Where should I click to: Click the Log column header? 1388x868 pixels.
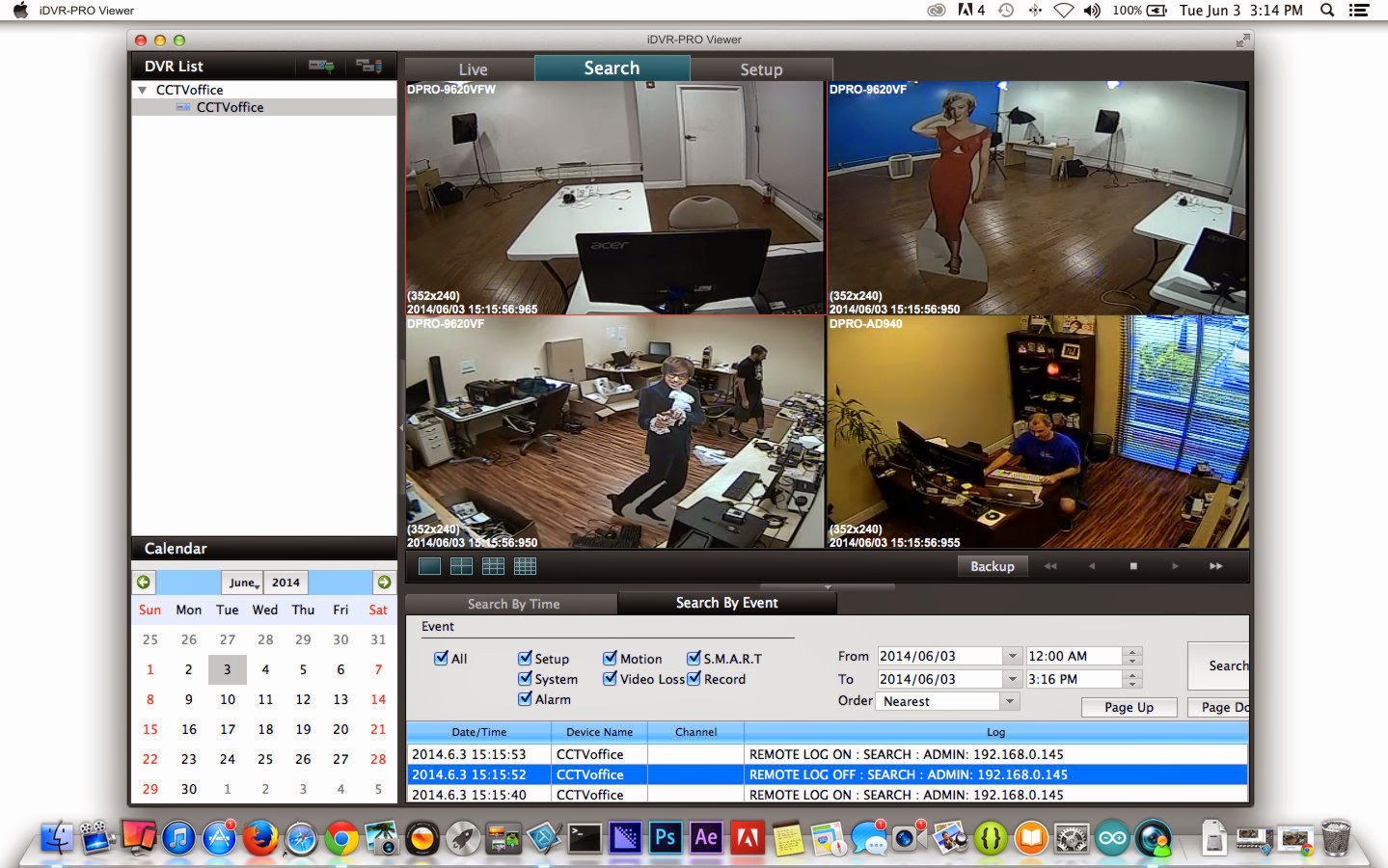[995, 732]
